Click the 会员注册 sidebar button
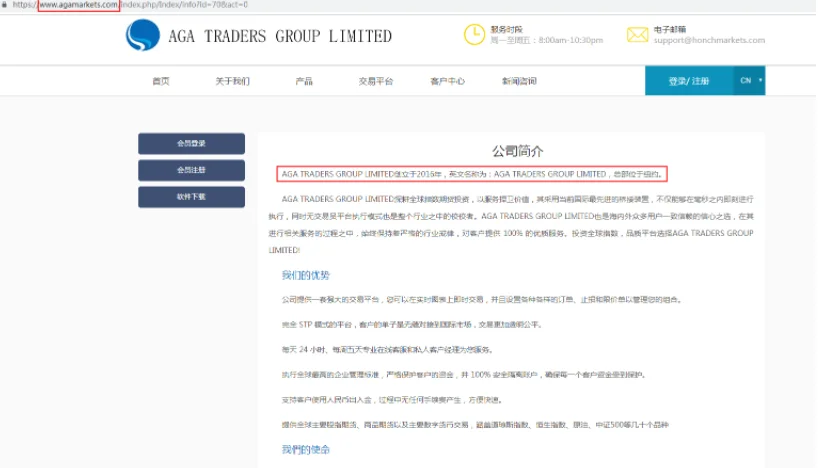 coord(191,170)
